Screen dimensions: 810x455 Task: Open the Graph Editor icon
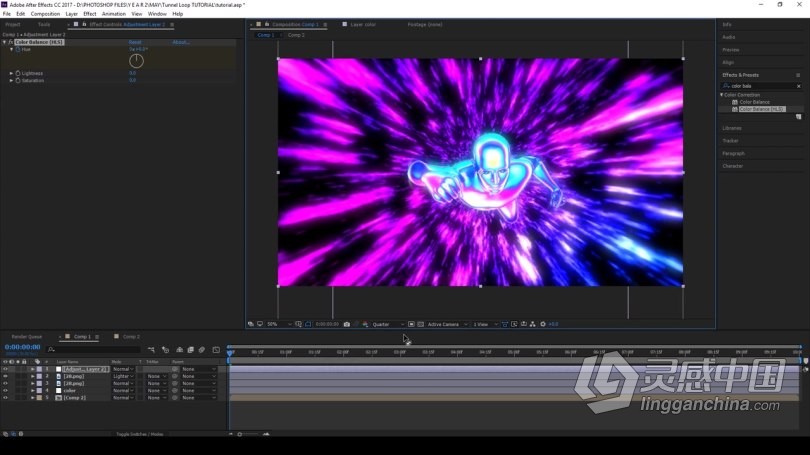(x=216, y=350)
